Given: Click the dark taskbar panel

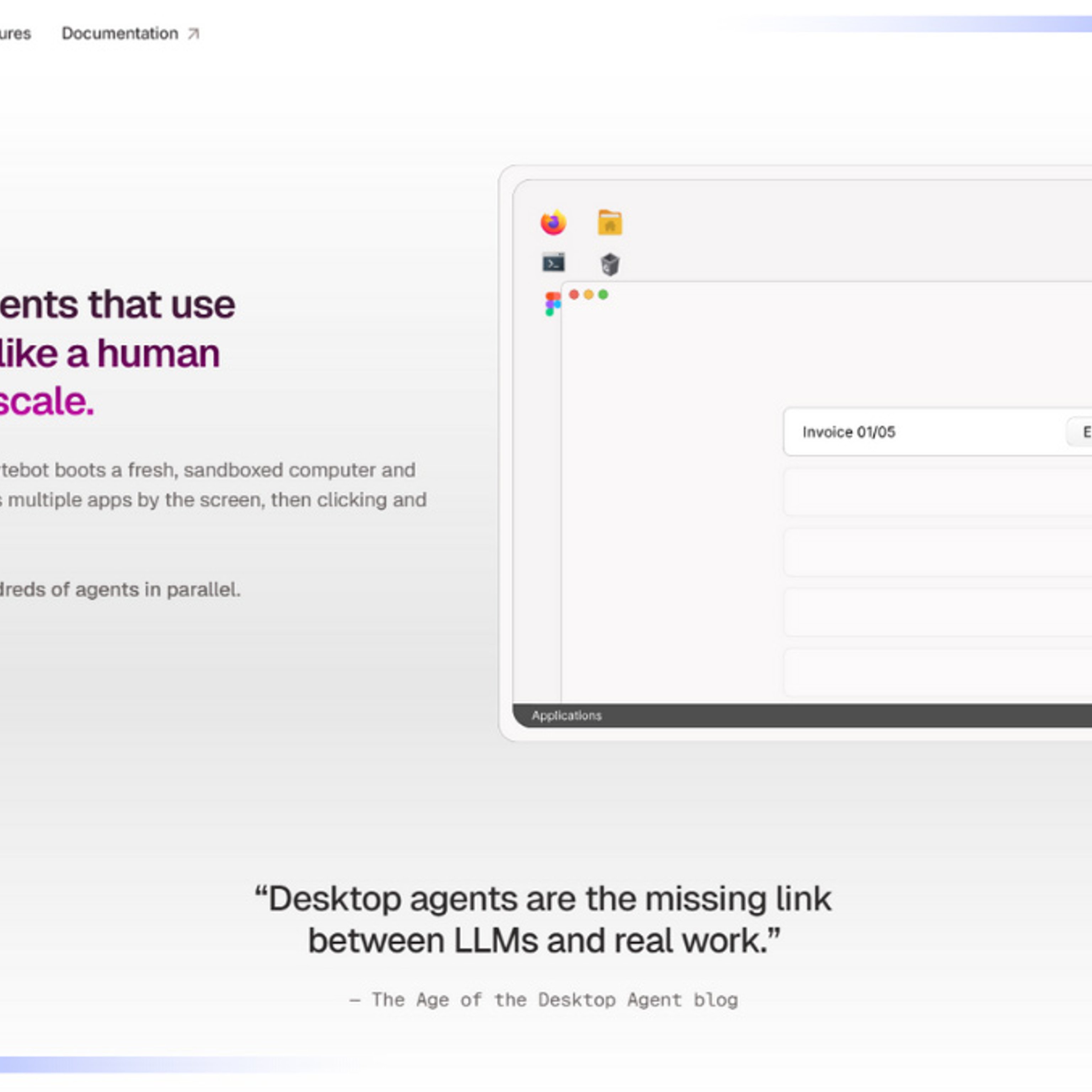Looking at the screenshot, I should tap(848, 716).
